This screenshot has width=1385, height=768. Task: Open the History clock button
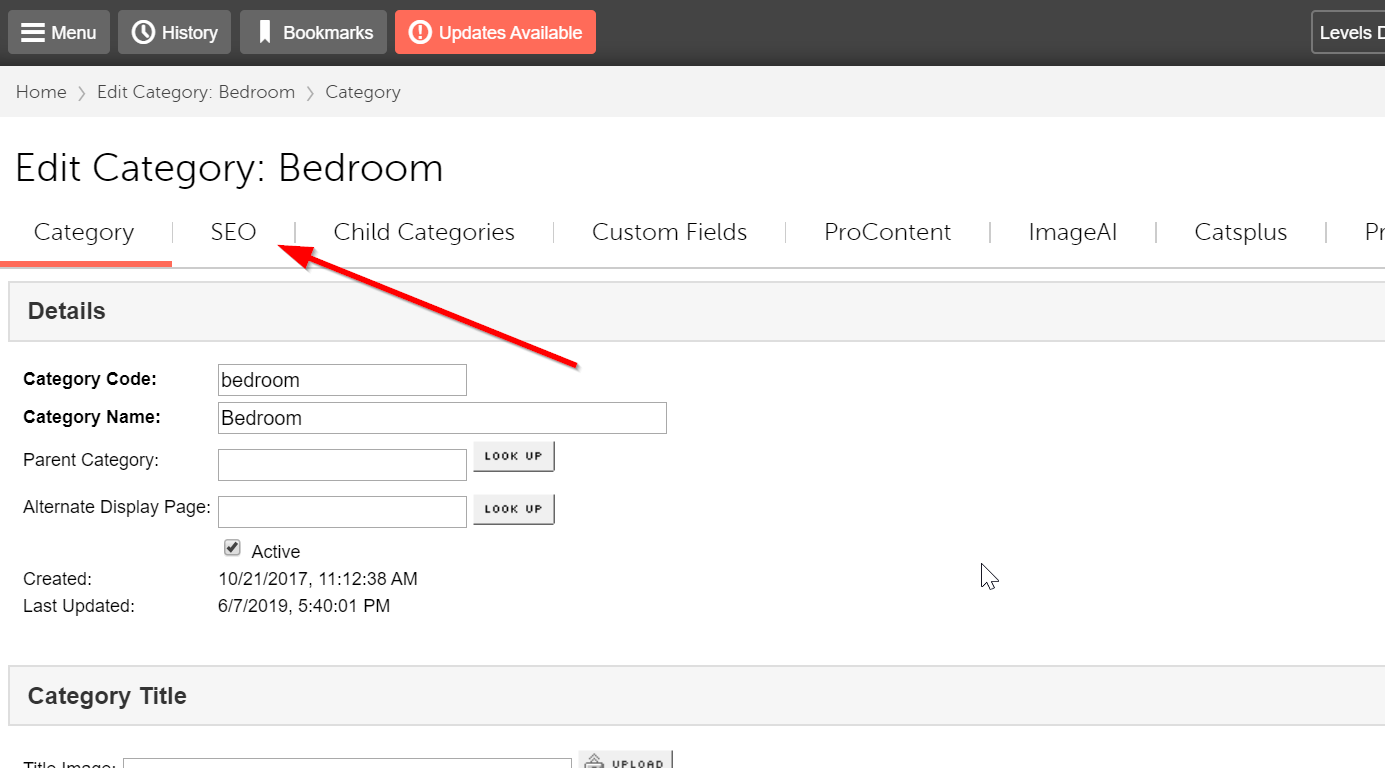(x=175, y=33)
